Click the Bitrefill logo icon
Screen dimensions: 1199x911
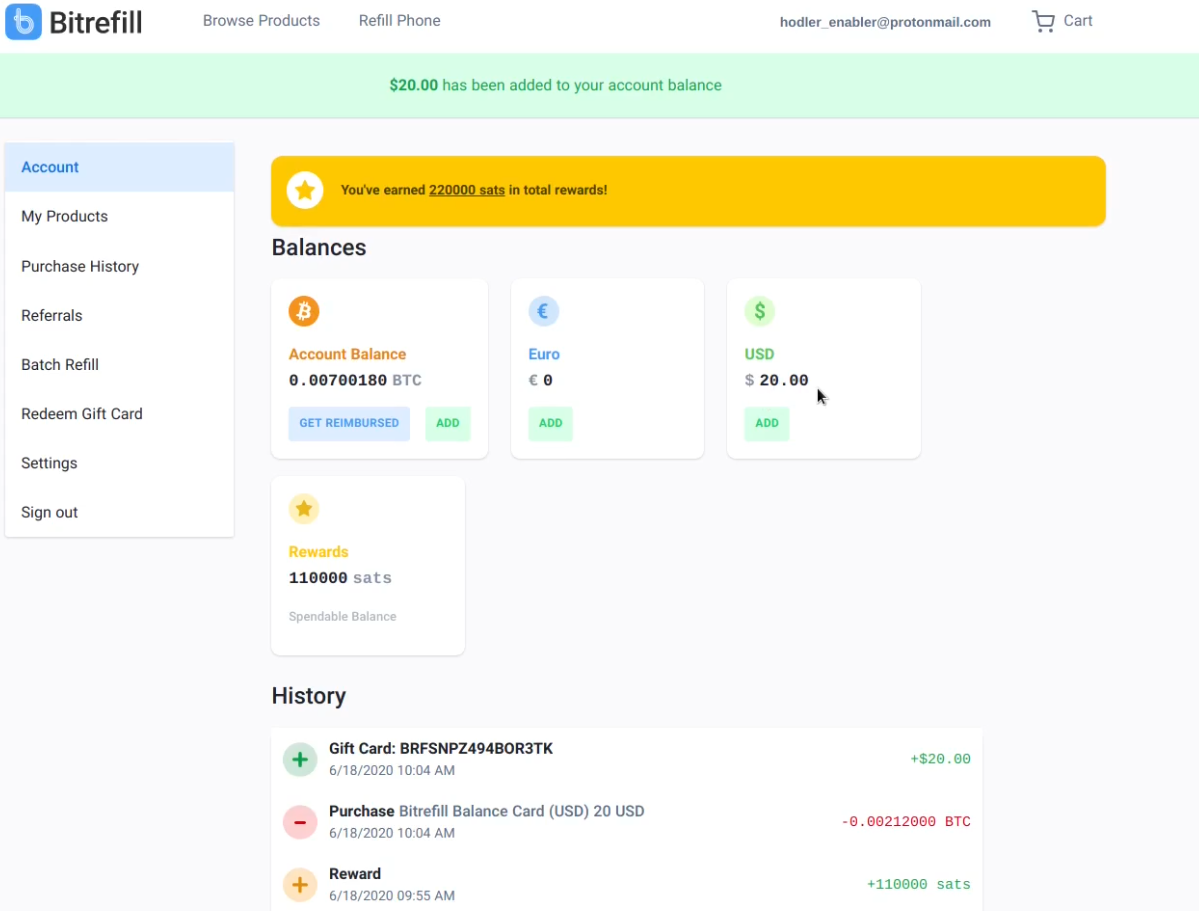24,21
